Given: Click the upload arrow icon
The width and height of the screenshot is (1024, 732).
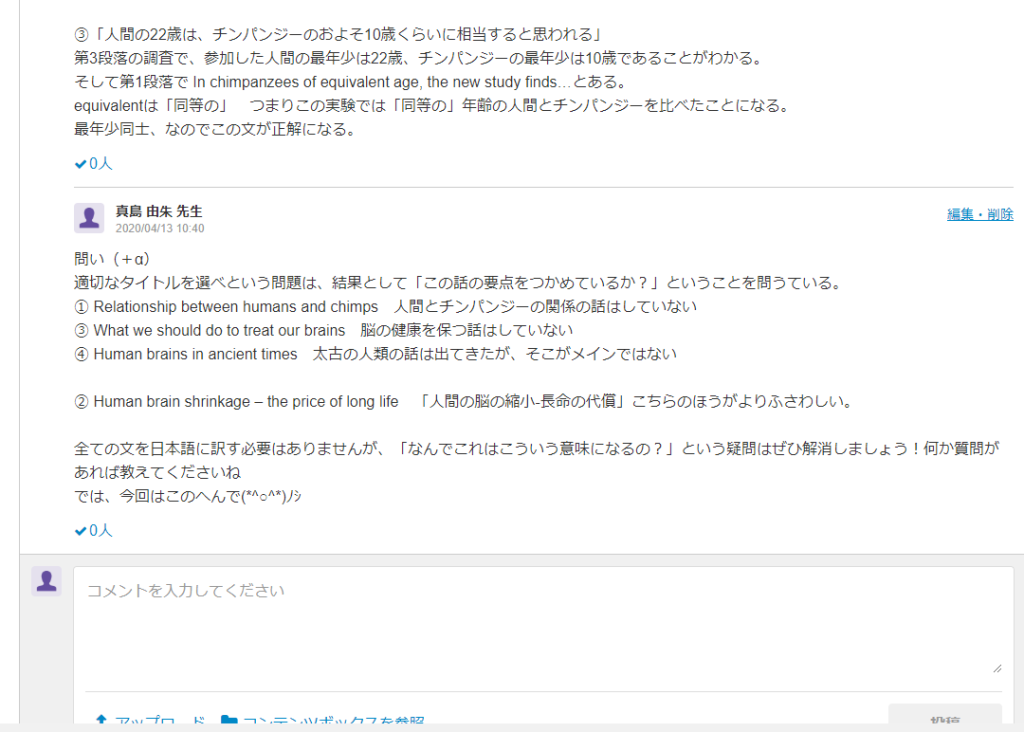Looking at the screenshot, I should [x=100, y=721].
